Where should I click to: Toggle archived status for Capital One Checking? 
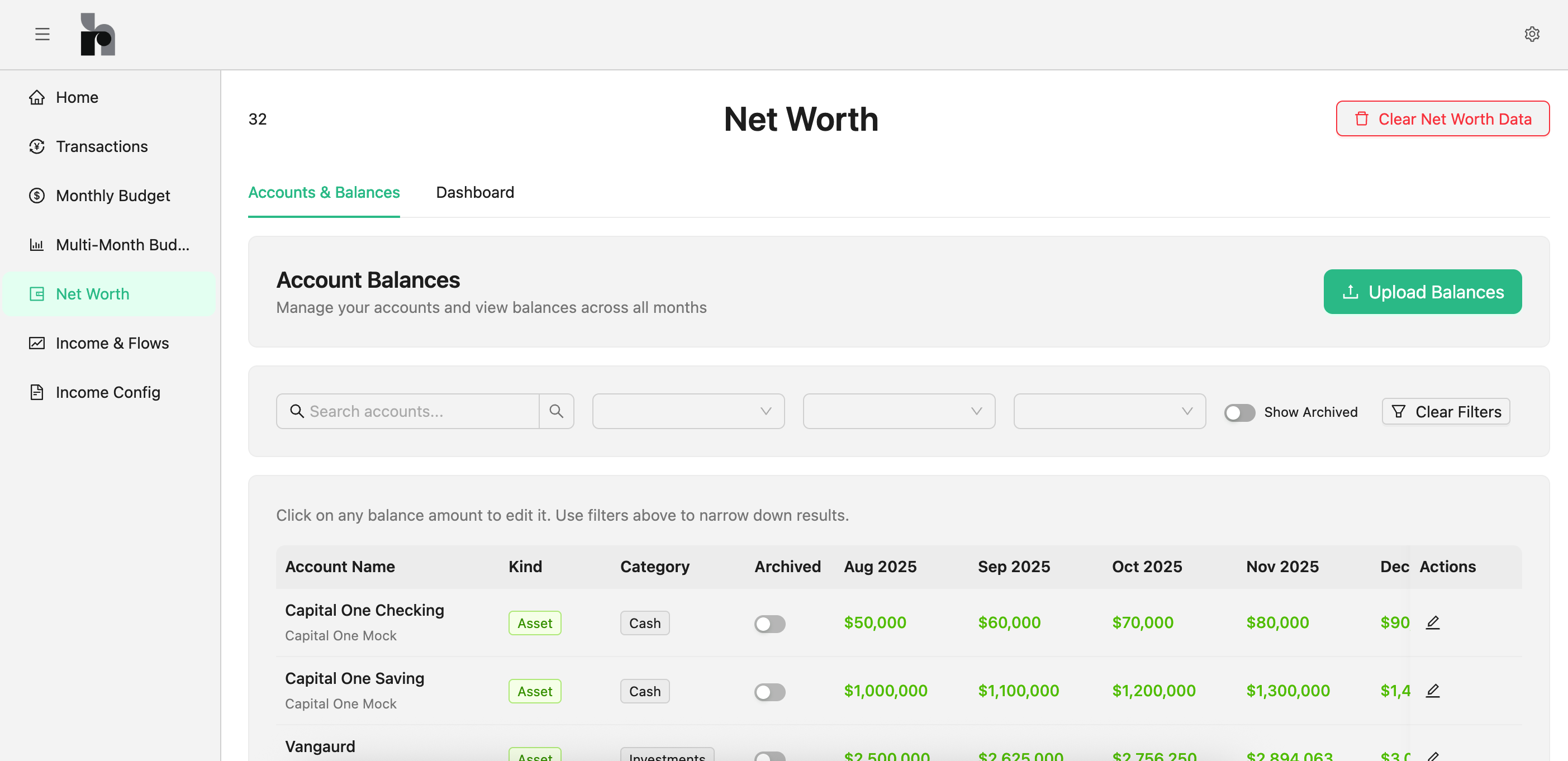point(769,624)
